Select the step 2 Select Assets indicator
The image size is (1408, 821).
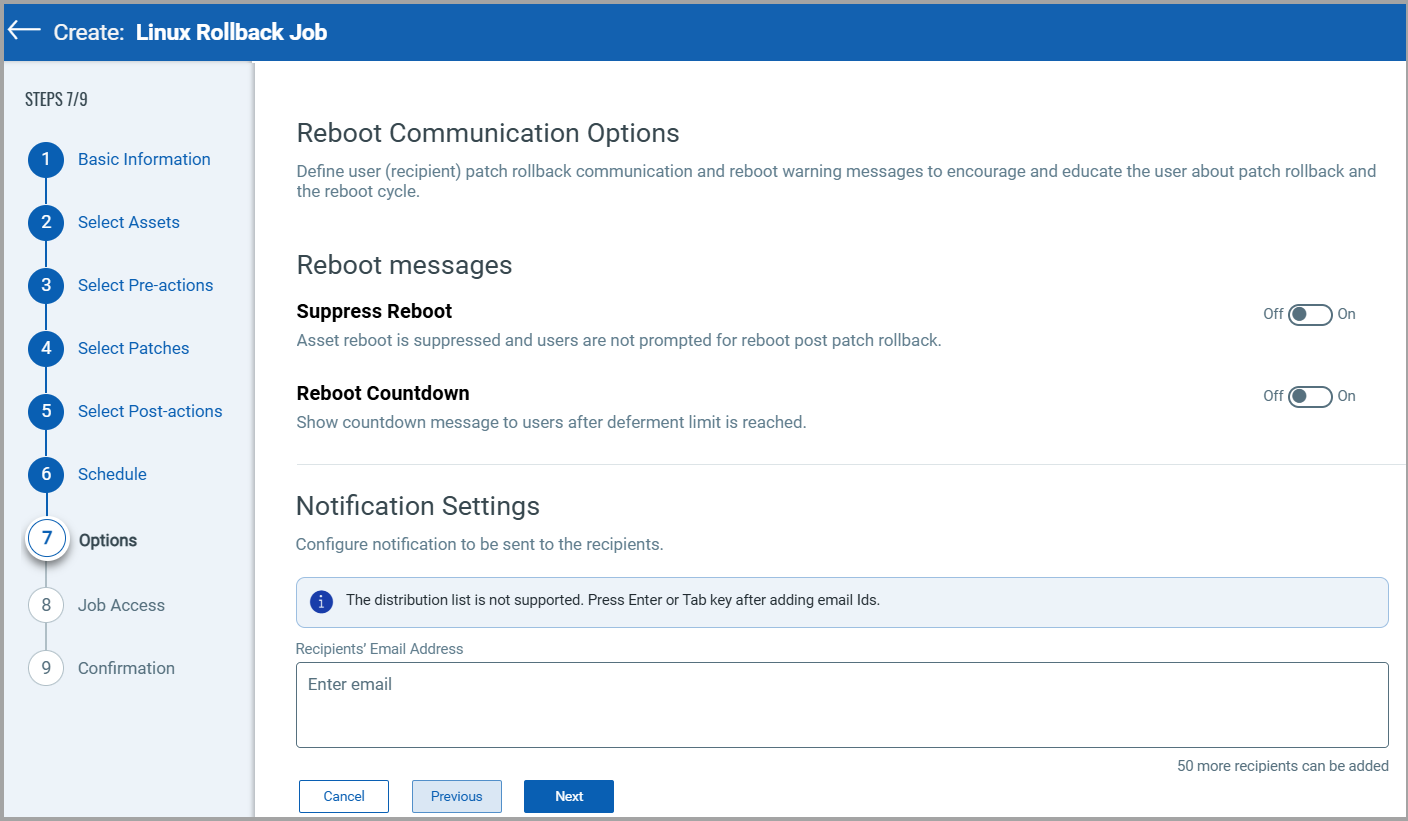(45, 222)
